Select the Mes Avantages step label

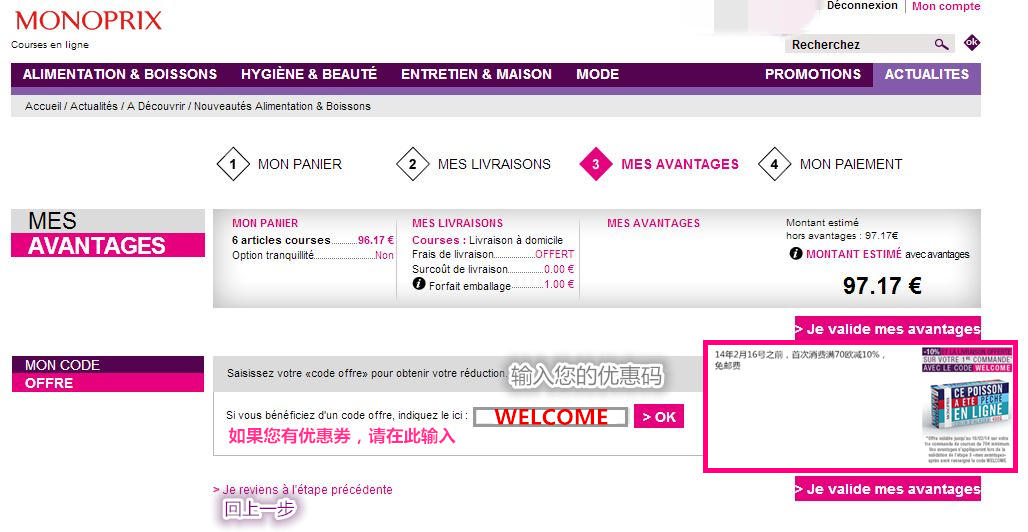[x=680, y=164]
